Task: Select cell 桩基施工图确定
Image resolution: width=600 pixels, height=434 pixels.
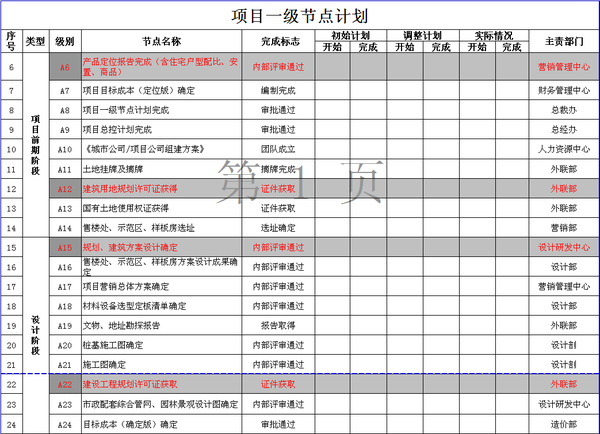Action: [x=161, y=345]
